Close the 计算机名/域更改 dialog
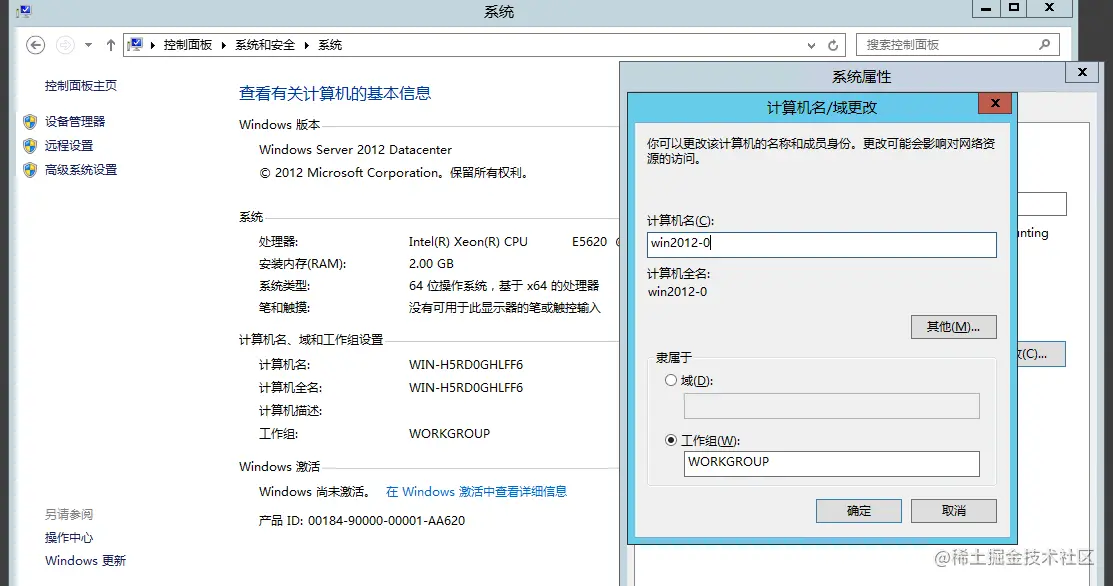 coord(995,103)
